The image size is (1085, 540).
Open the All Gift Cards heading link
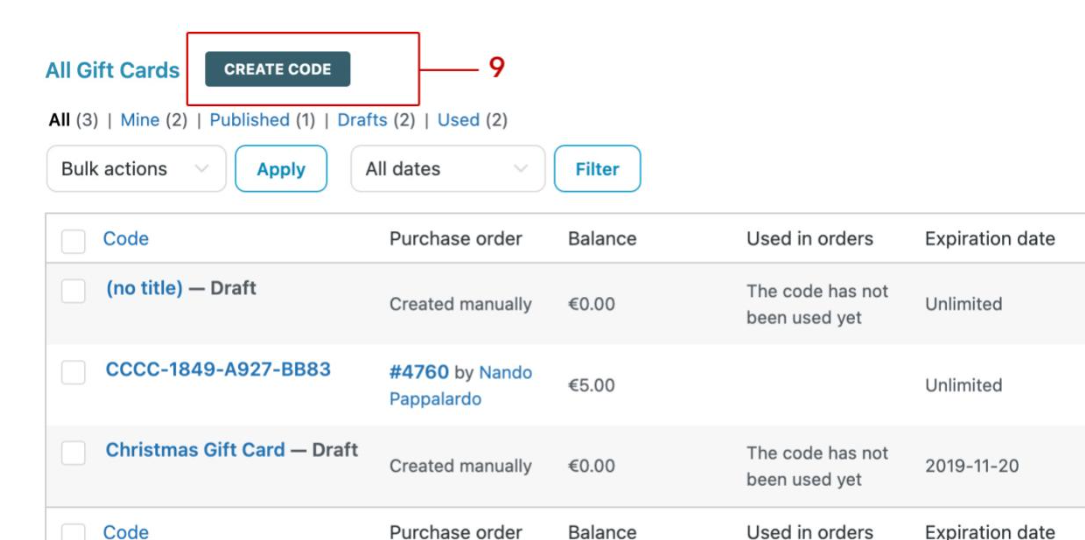click(x=112, y=70)
